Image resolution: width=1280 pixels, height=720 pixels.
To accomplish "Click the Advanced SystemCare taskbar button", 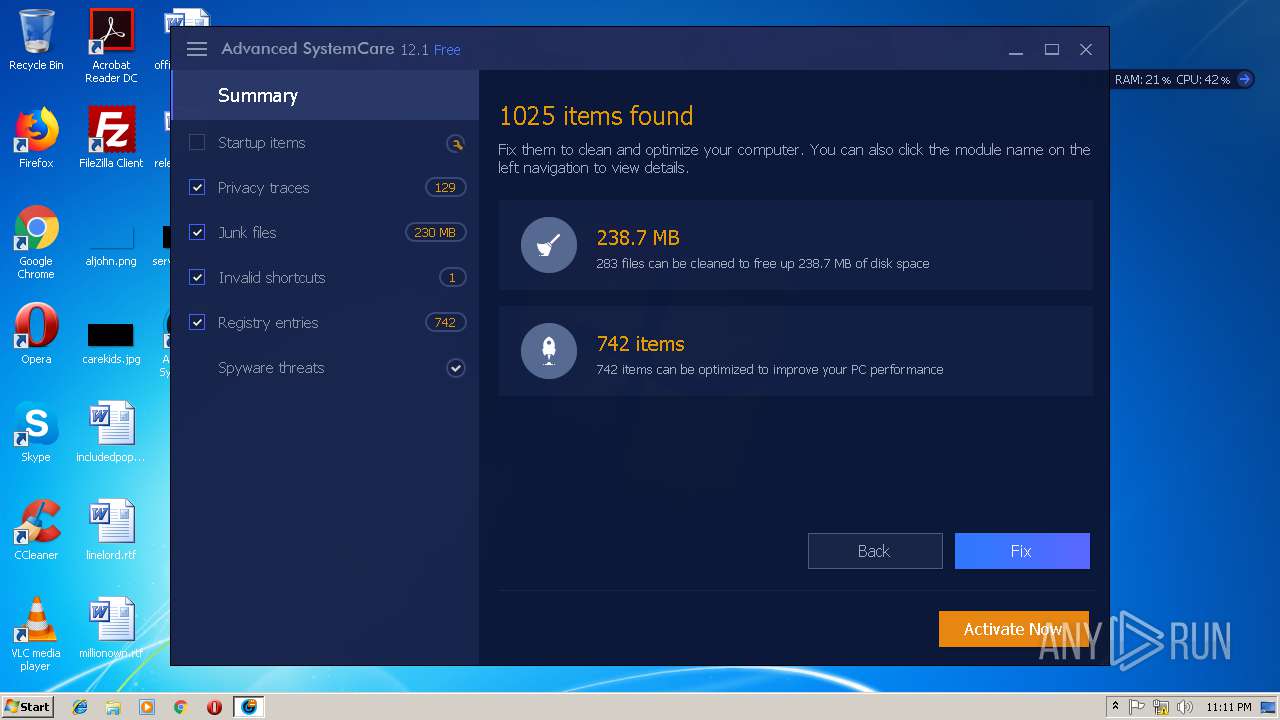I will 249,707.
